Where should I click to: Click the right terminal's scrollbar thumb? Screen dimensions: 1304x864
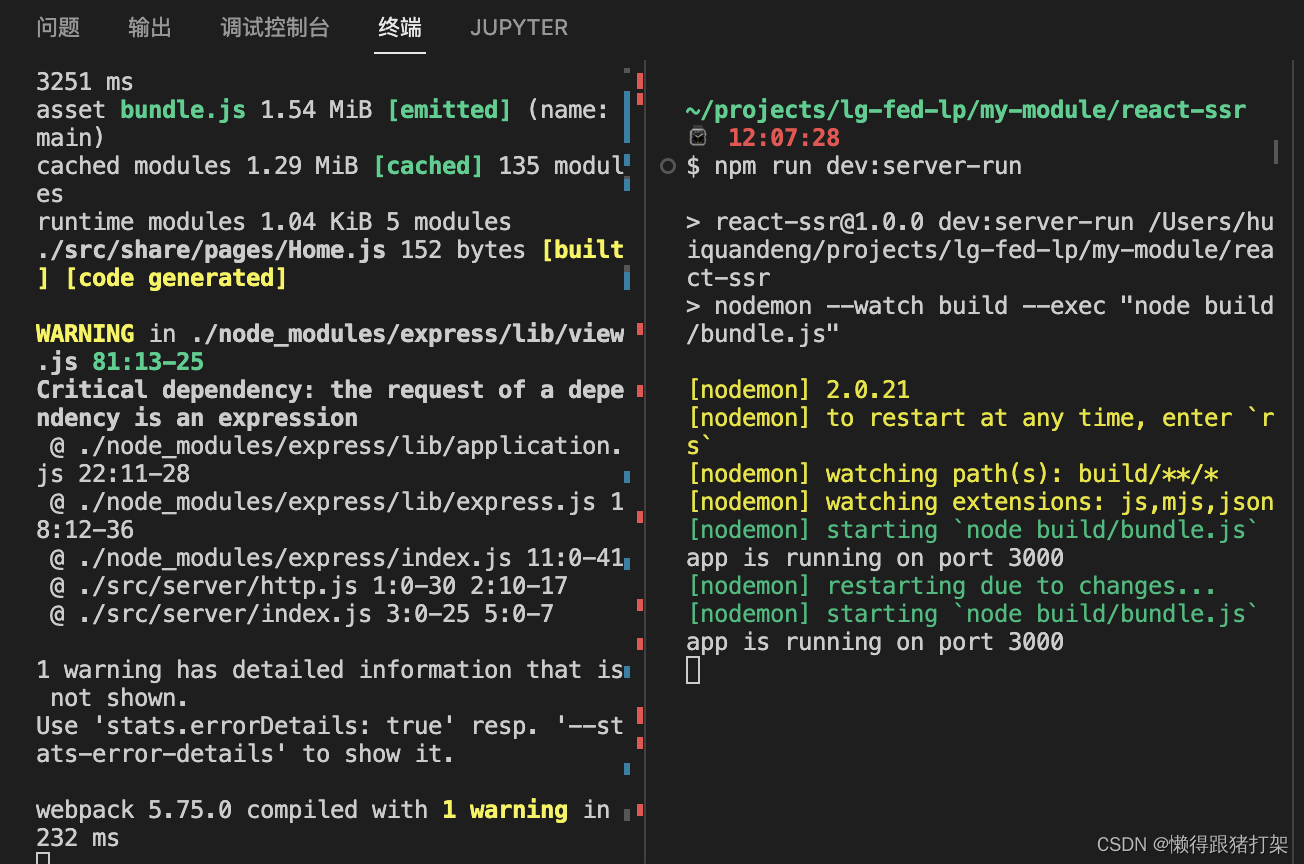[1275, 151]
